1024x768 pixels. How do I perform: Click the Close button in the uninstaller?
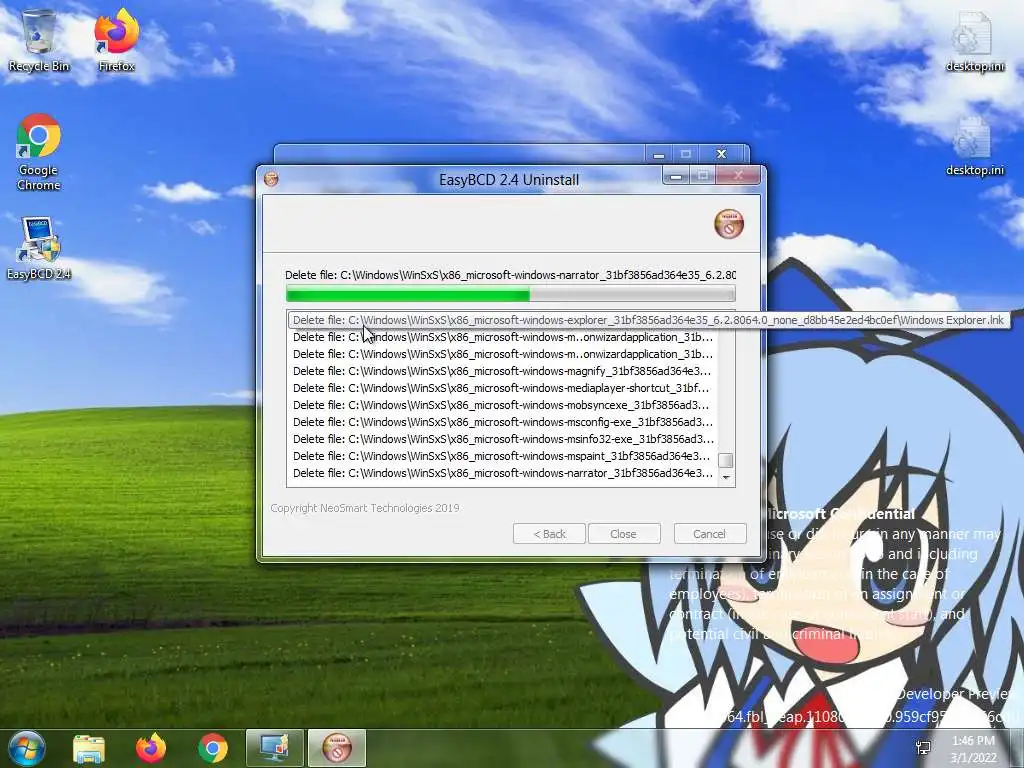[x=624, y=534]
